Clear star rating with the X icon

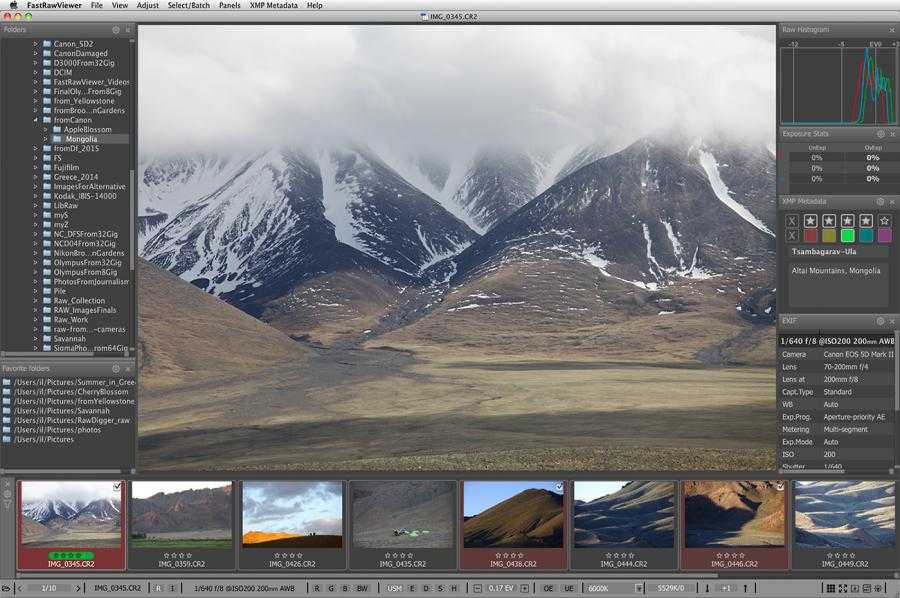coord(792,221)
